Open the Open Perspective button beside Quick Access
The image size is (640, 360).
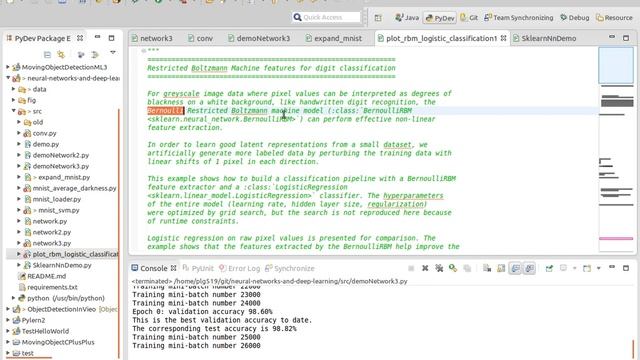pyautogui.click(x=378, y=18)
